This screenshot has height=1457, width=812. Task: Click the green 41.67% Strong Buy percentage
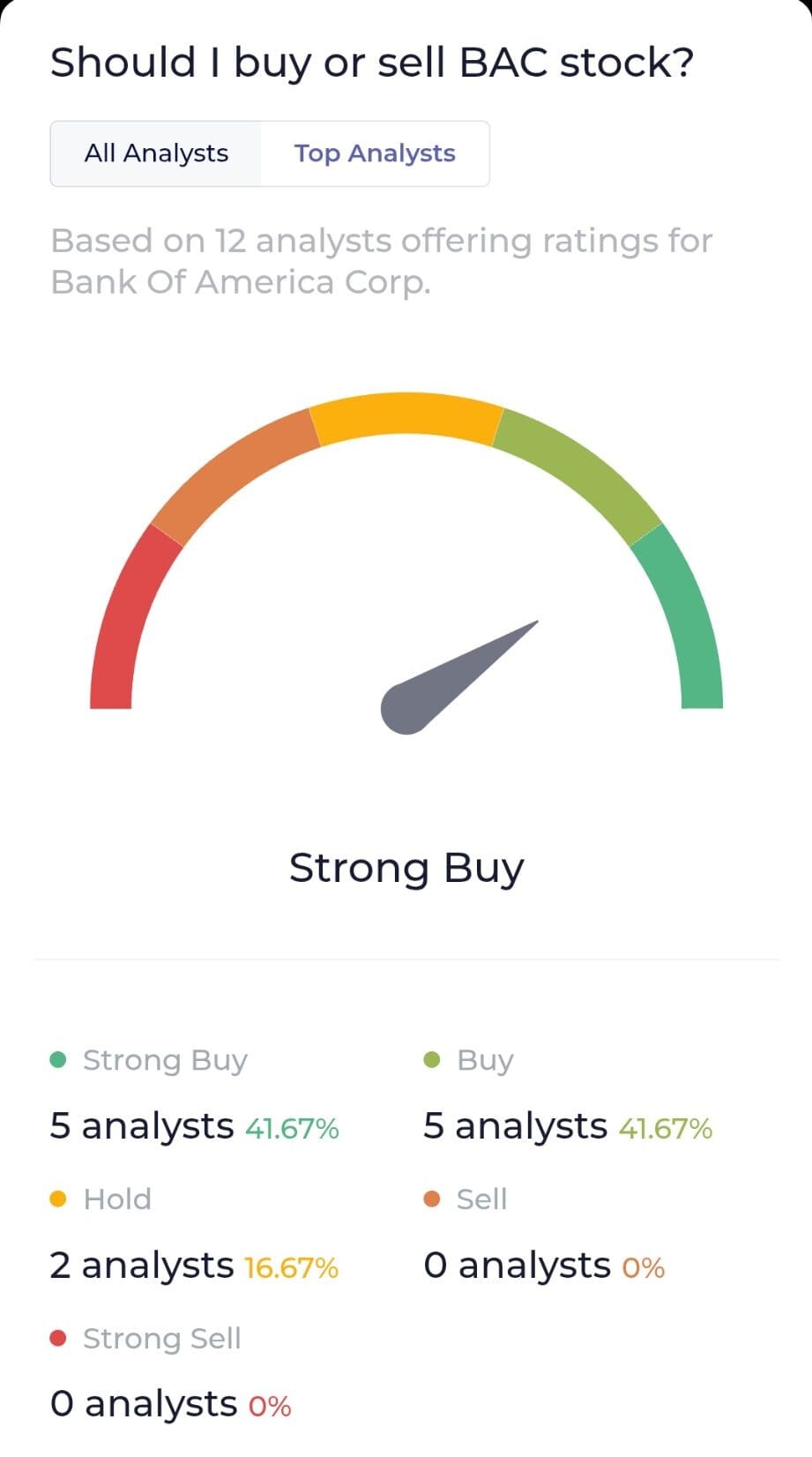coord(292,1128)
